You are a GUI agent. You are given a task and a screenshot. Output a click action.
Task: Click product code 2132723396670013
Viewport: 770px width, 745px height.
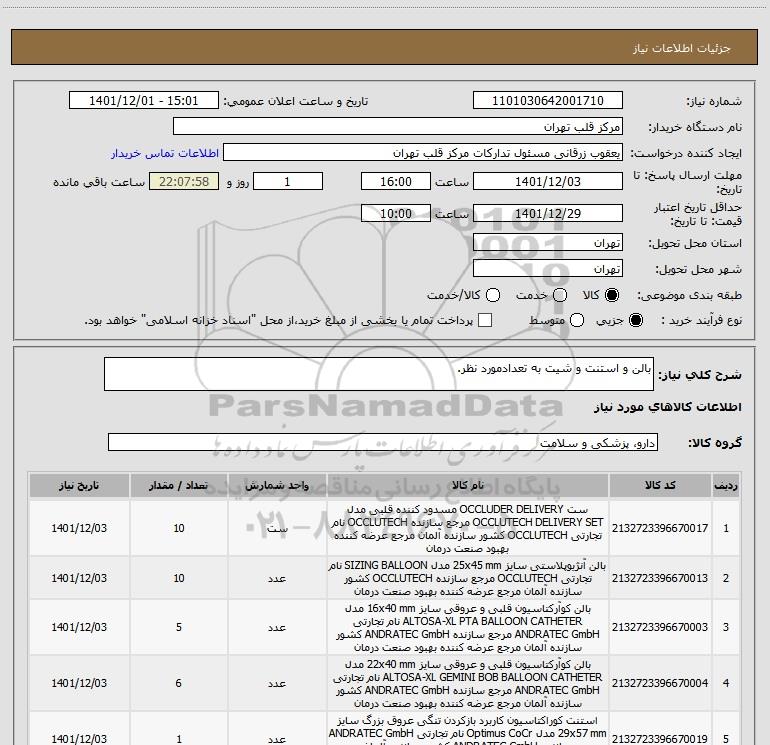(660, 578)
